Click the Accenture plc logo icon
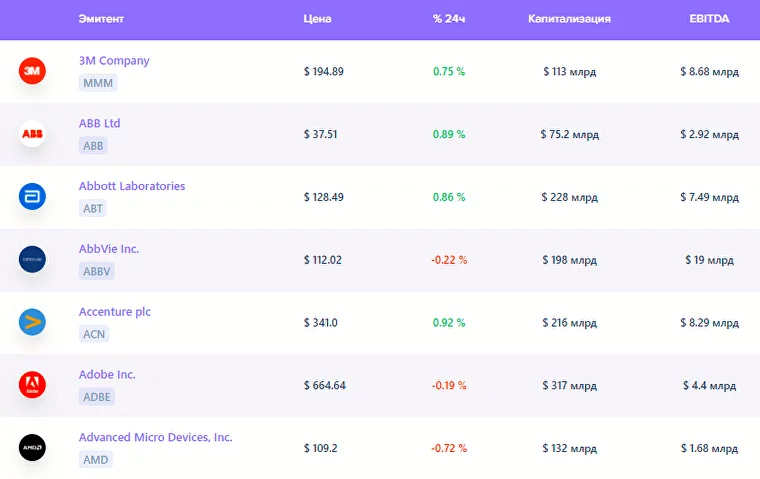The height and width of the screenshot is (479, 760). 32,322
